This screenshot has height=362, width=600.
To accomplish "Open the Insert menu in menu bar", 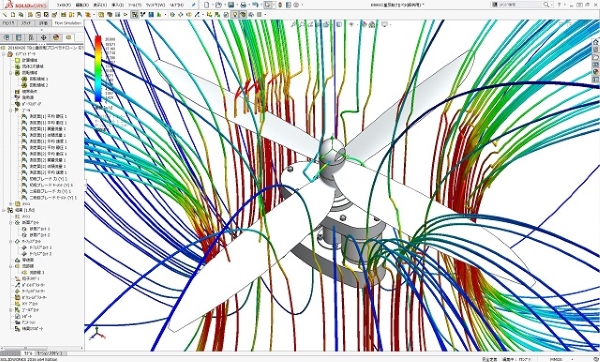I will pos(117,5).
